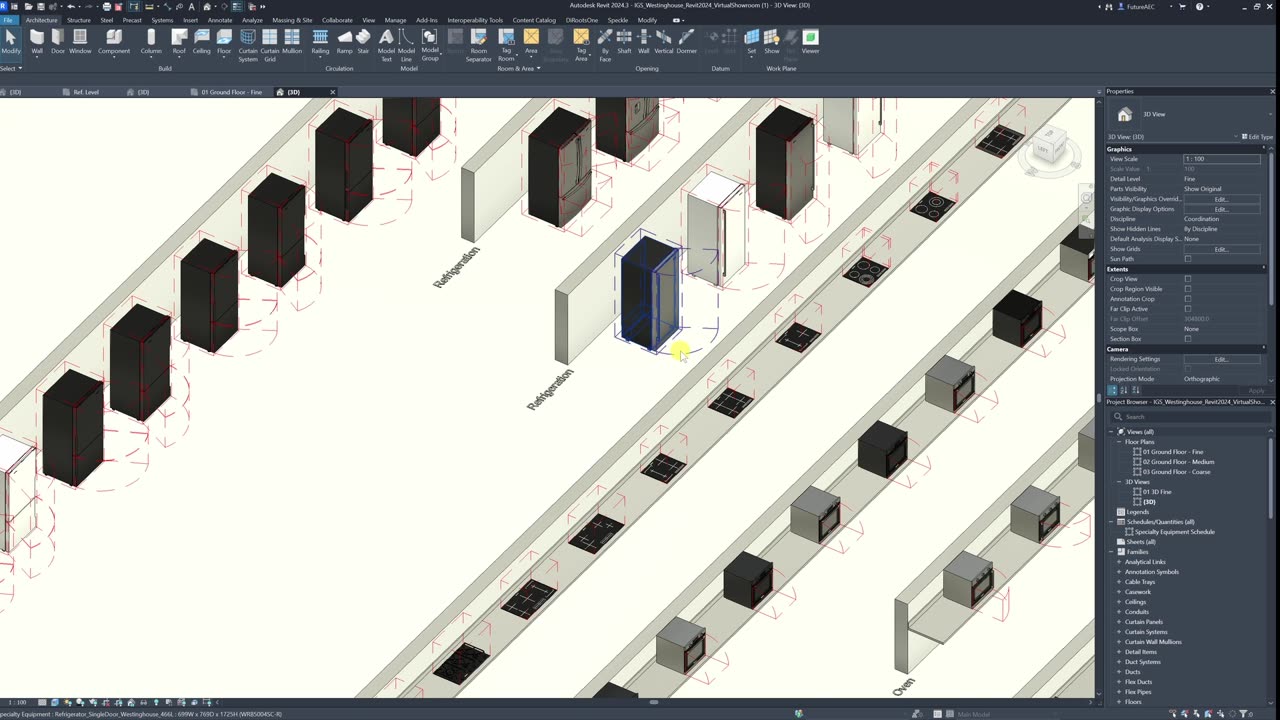Click the Edit Type button
The width and height of the screenshot is (1280, 720).
pos(1258,137)
